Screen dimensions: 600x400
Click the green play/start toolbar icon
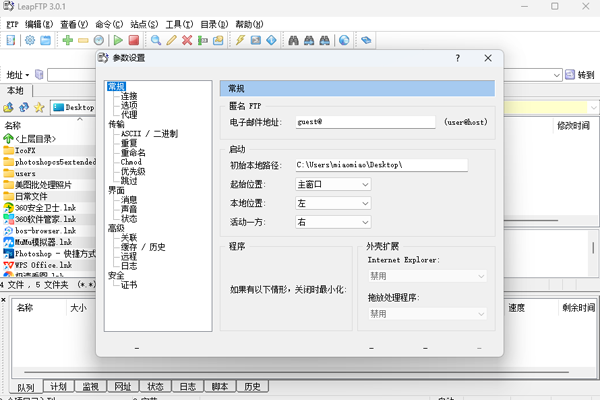(x=118, y=40)
